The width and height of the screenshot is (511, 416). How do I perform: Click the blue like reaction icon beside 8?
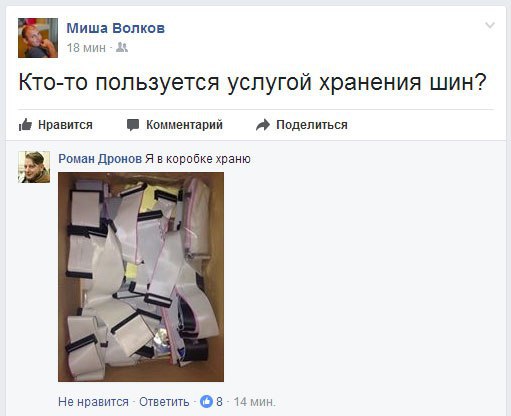click(206, 401)
